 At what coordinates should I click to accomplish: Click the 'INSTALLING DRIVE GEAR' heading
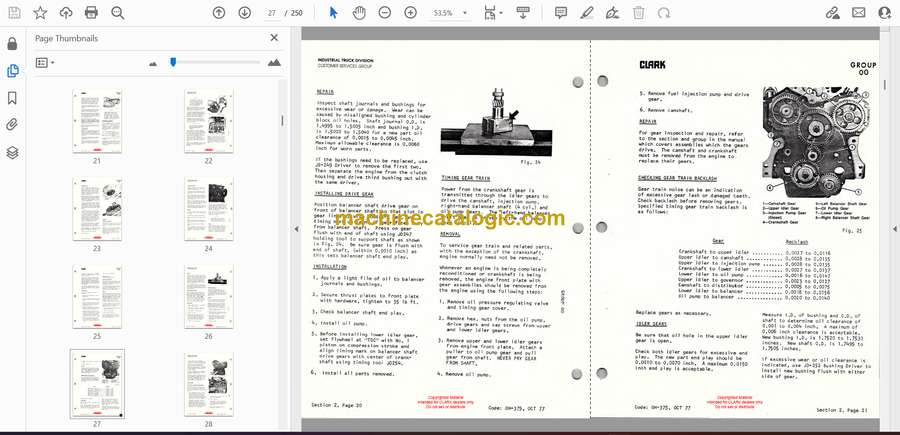tap(342, 194)
